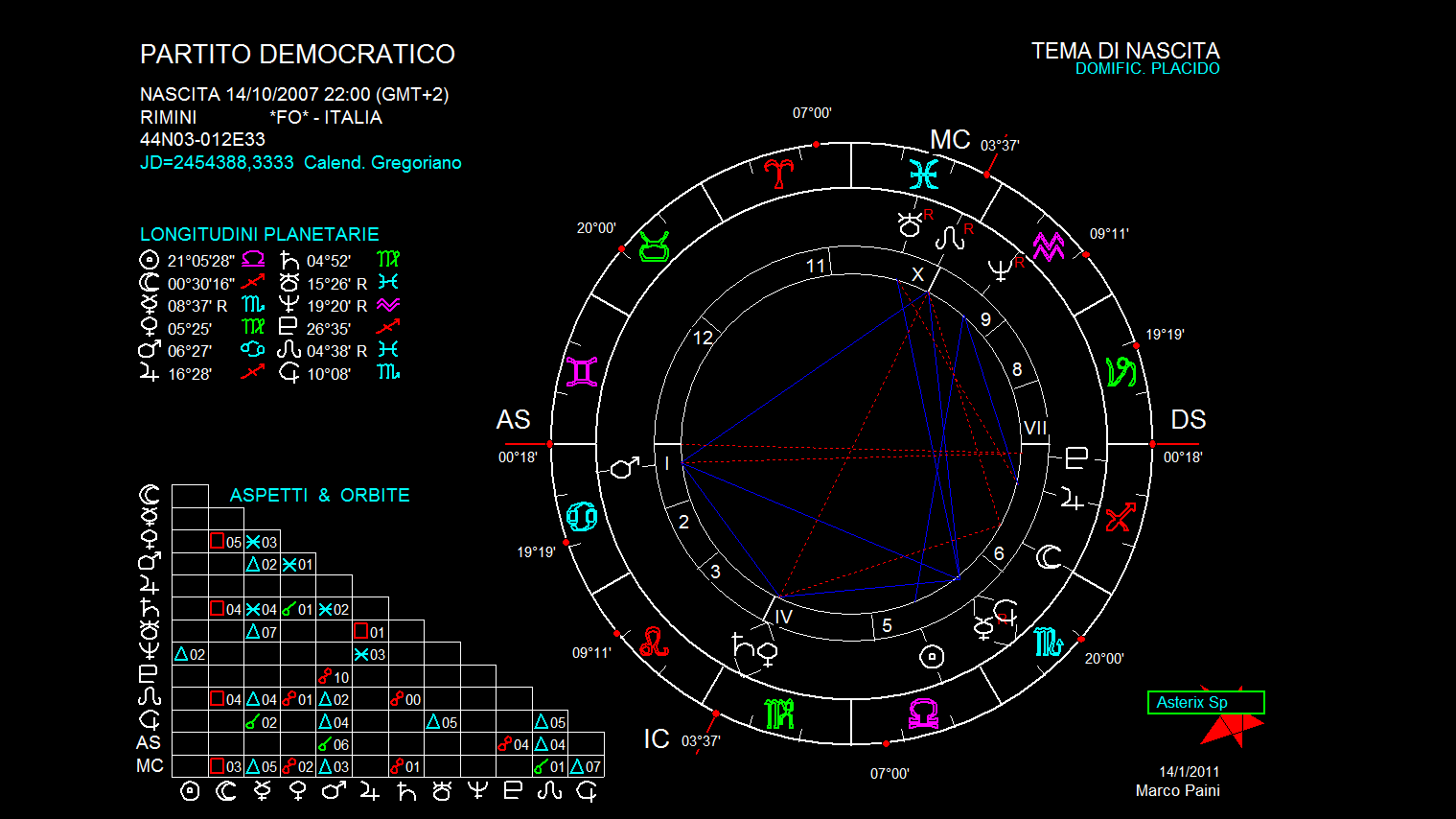1456x819 pixels.
Task: Click the green Taurus glyph on the zodiac ring
Action: (x=654, y=246)
